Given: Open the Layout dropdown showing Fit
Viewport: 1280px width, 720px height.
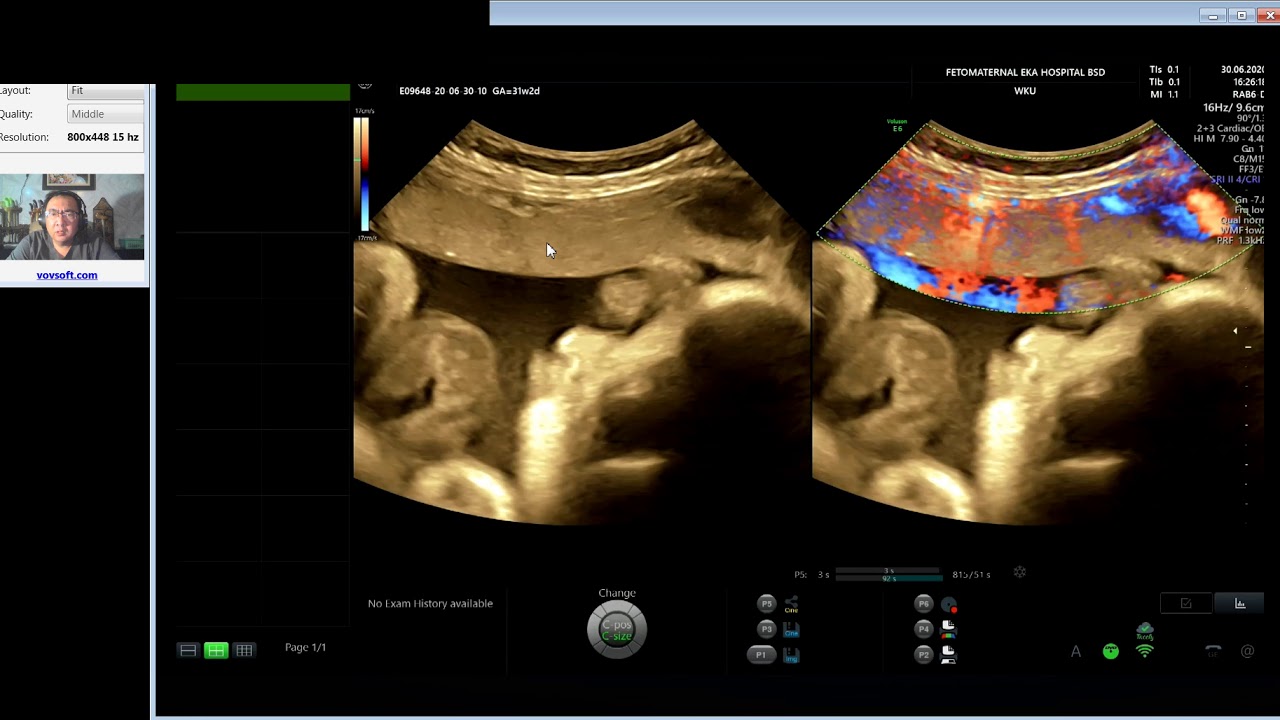Looking at the screenshot, I should coord(106,91).
